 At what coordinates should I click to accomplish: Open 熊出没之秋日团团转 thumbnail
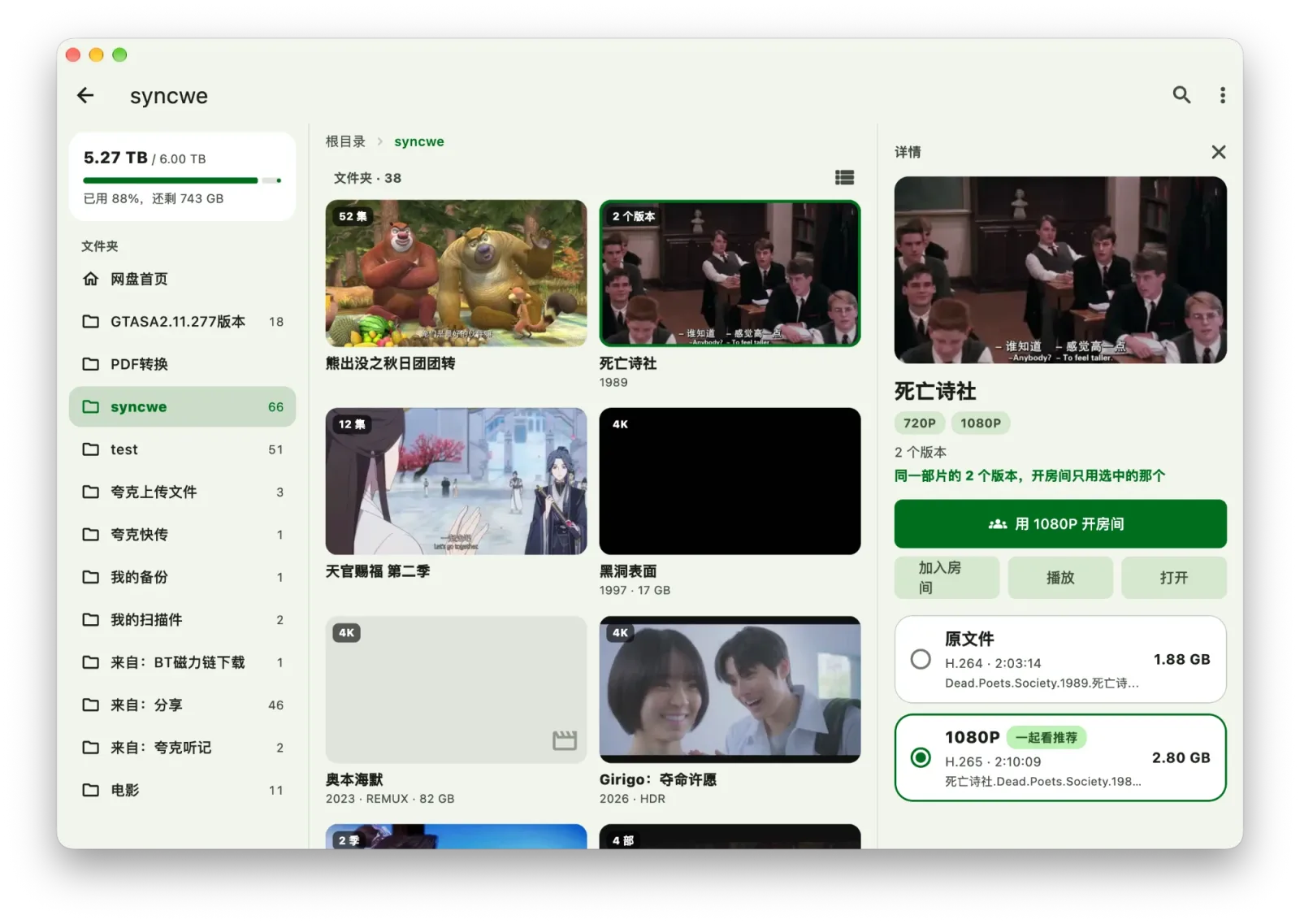pyautogui.click(x=456, y=273)
